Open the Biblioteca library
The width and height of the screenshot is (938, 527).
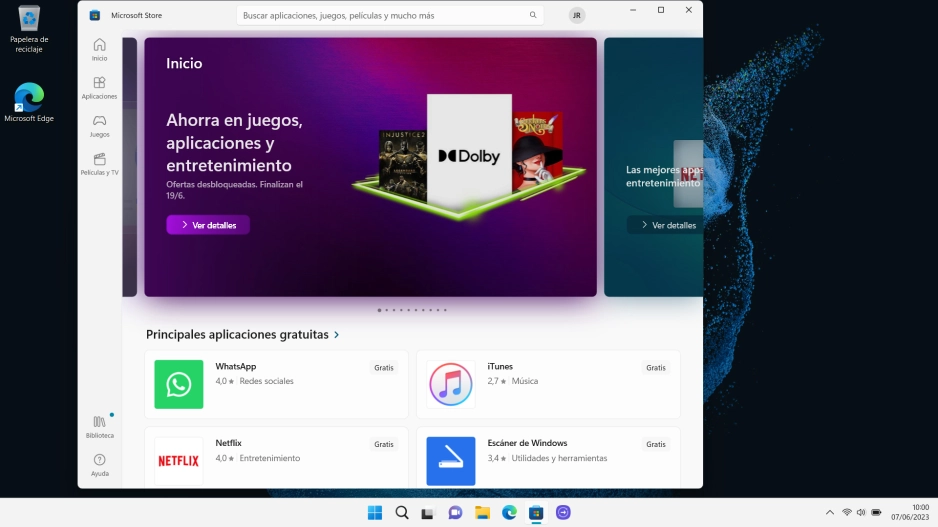coord(99,427)
